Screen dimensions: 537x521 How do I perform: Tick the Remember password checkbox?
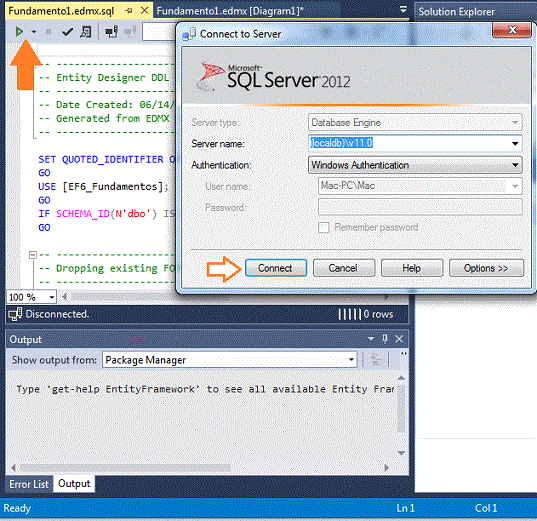pos(324,227)
